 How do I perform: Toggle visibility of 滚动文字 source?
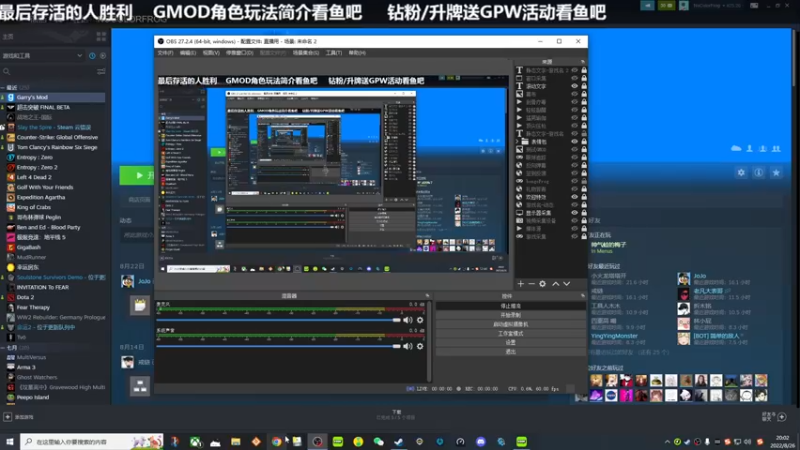pos(574,86)
